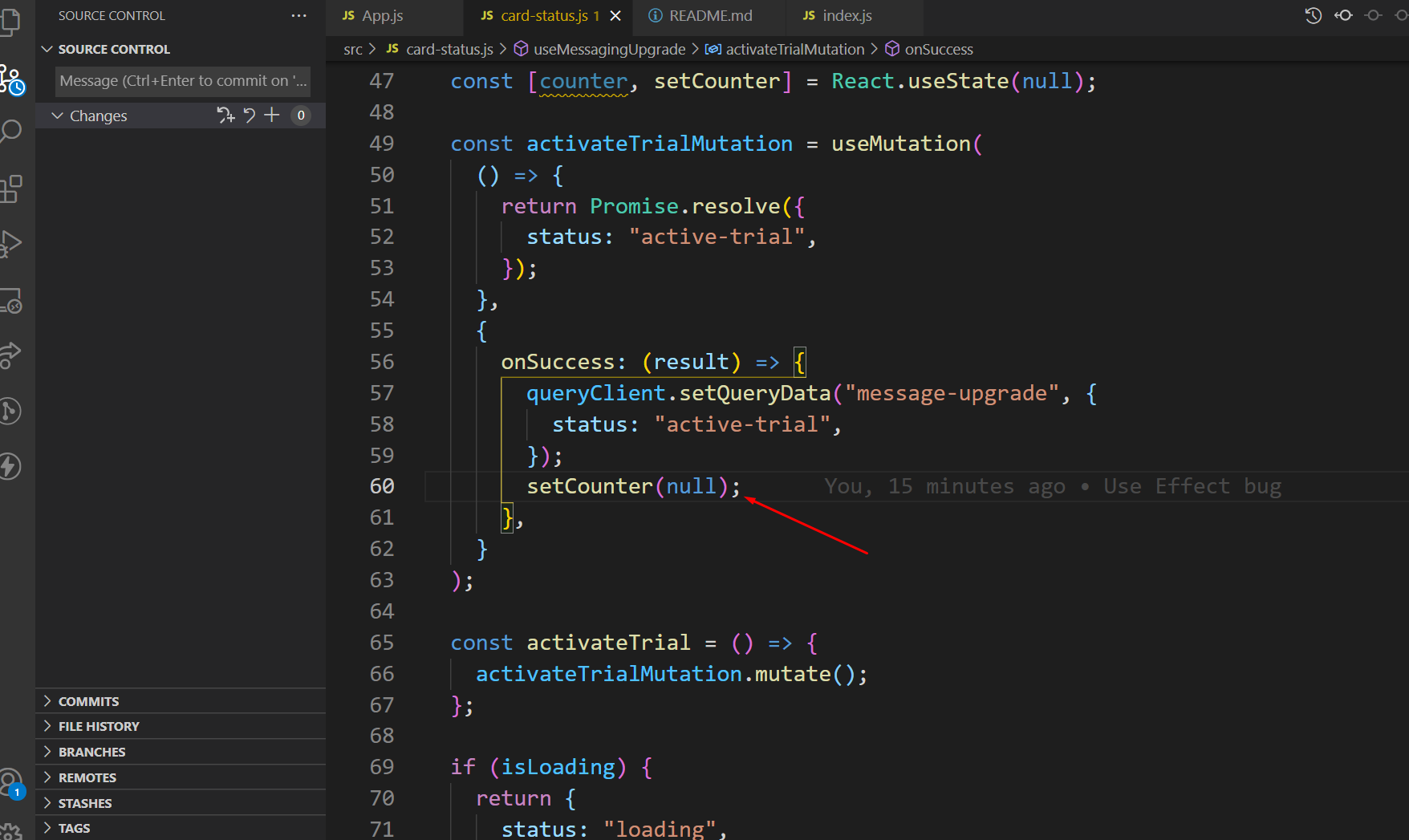Open the Run and Debug view
Image resolution: width=1409 pixels, height=840 pixels.
pyautogui.click(x=12, y=243)
